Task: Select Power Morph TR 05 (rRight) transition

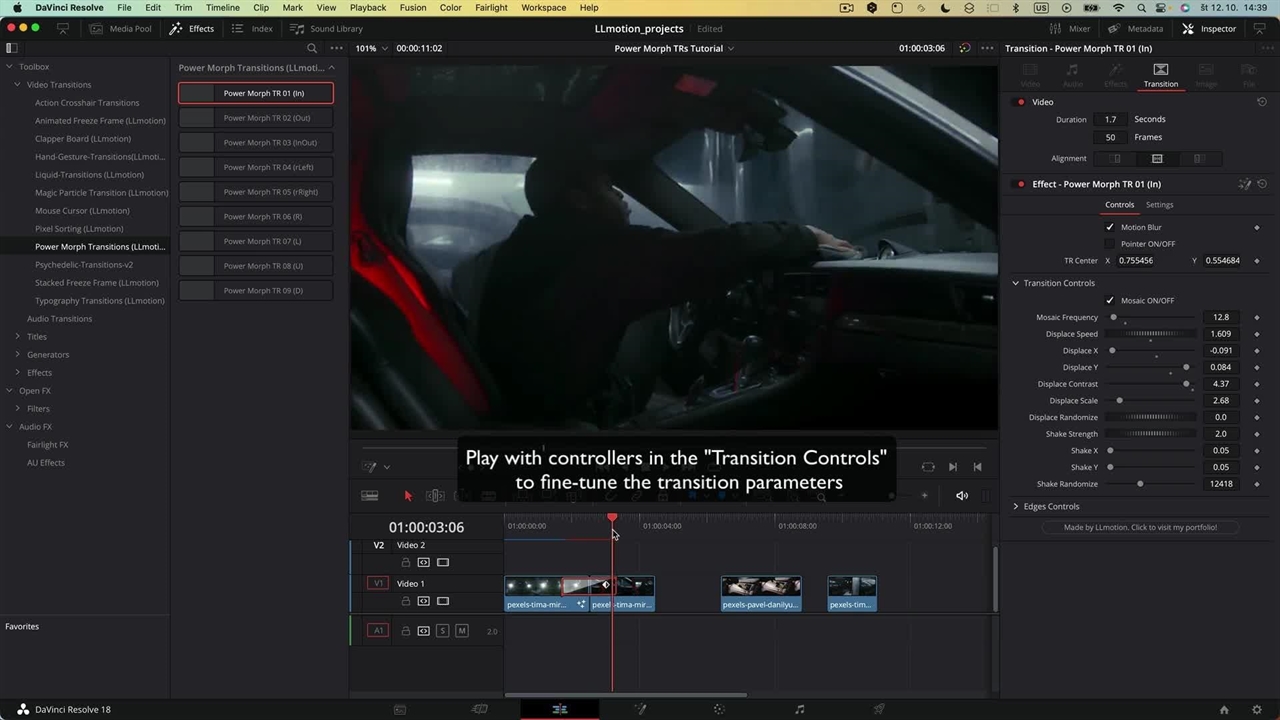Action: coord(256,192)
